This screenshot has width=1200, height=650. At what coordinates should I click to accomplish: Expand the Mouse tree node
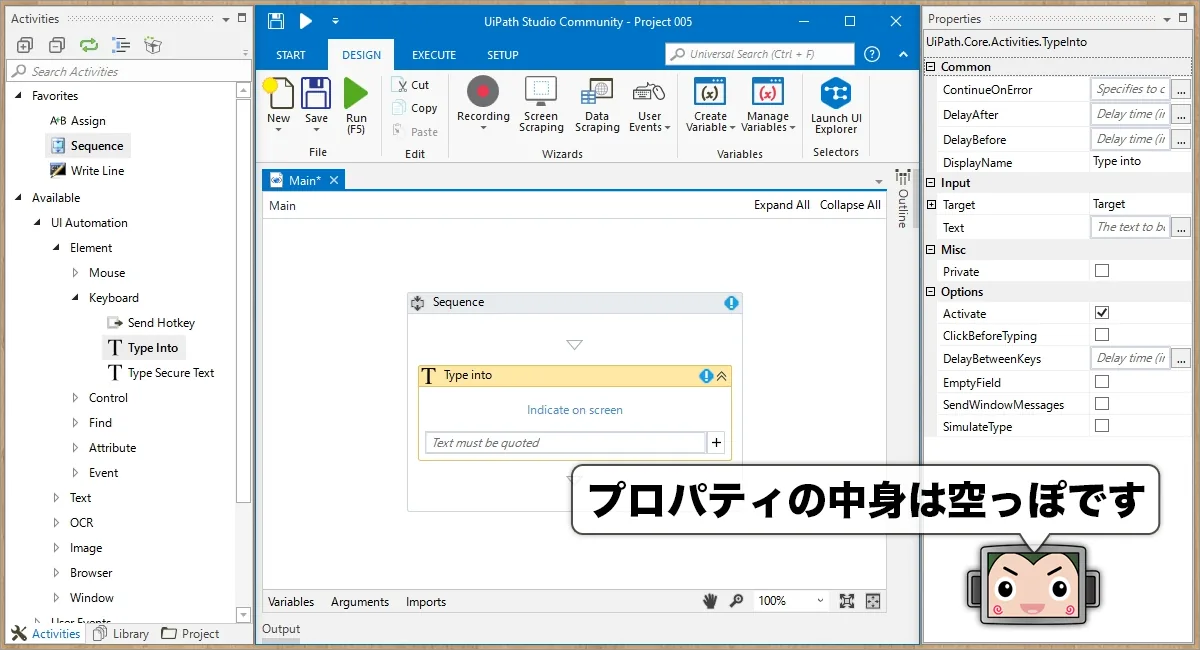point(75,273)
